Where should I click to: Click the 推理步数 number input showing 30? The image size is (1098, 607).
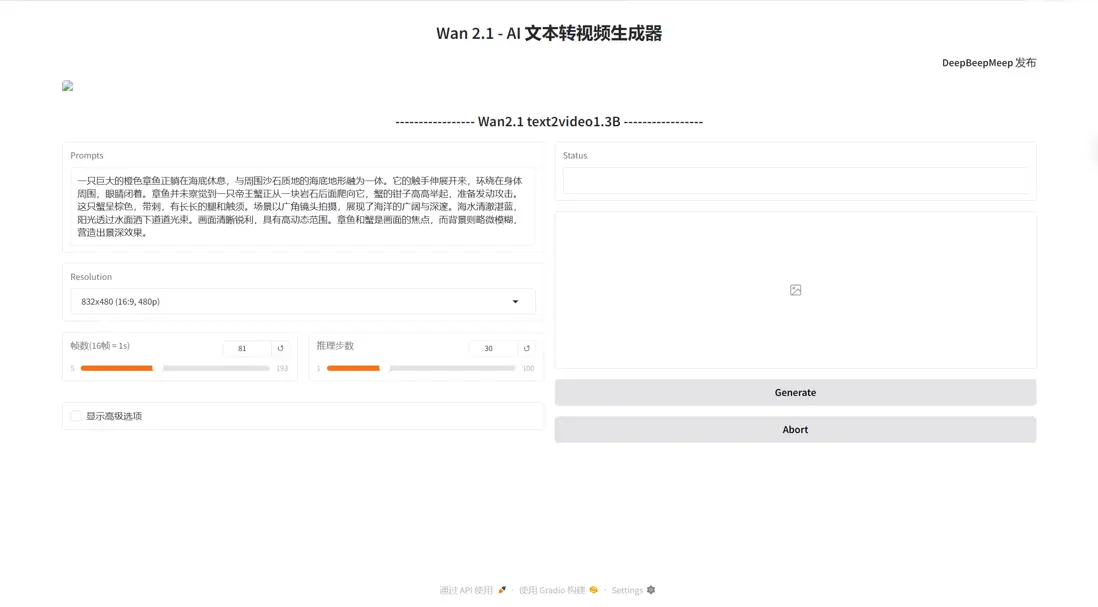[x=493, y=348]
